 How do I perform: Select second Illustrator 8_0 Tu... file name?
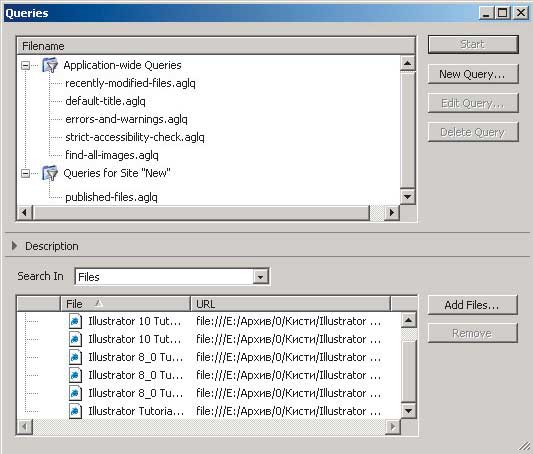(136, 375)
